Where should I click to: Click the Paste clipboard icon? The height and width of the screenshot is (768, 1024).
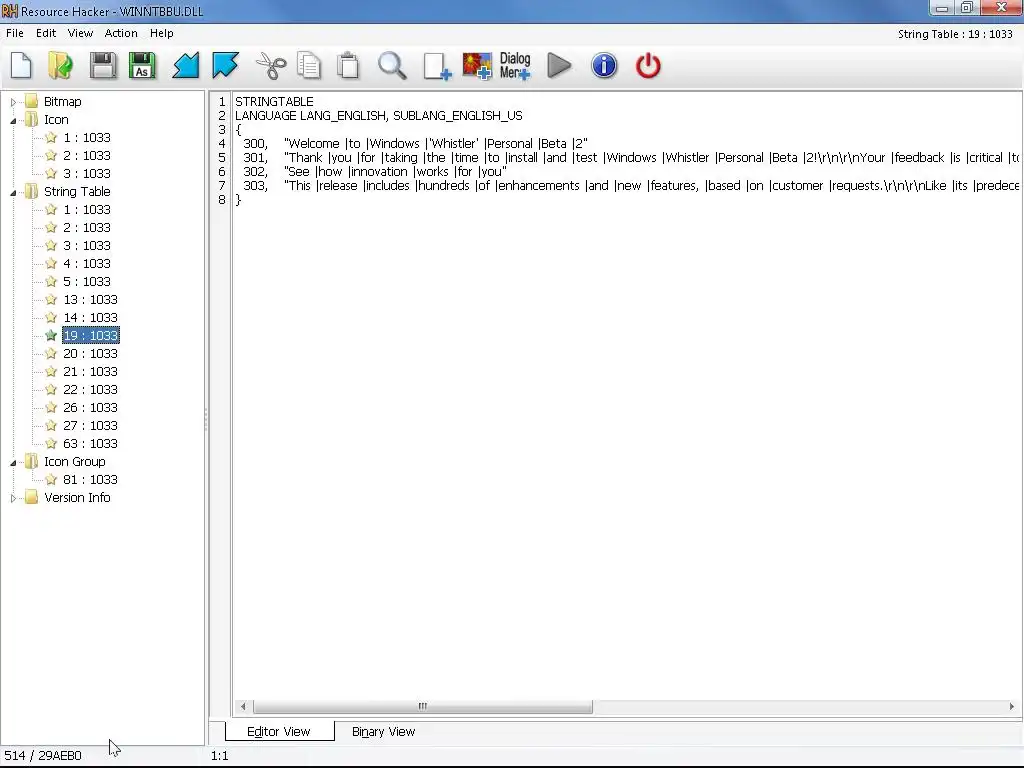(348, 66)
